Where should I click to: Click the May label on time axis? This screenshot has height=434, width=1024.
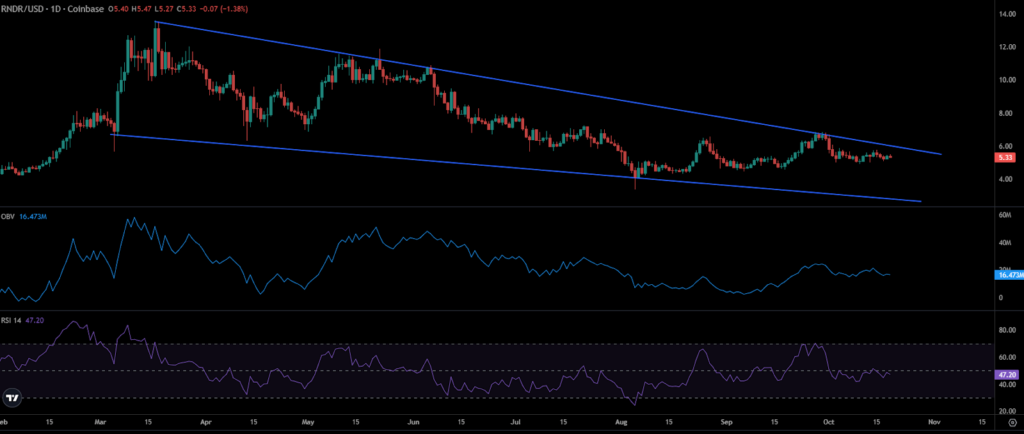coord(309,423)
